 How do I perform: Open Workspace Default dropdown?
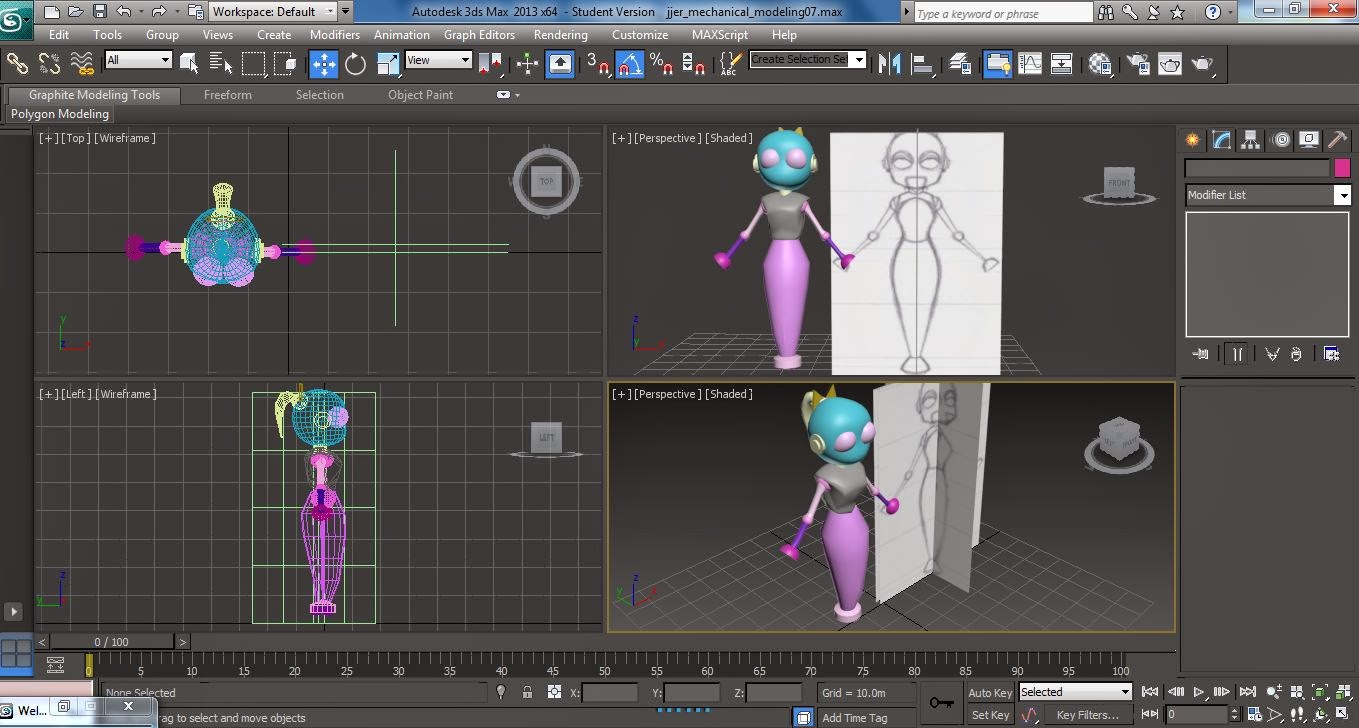(273, 12)
